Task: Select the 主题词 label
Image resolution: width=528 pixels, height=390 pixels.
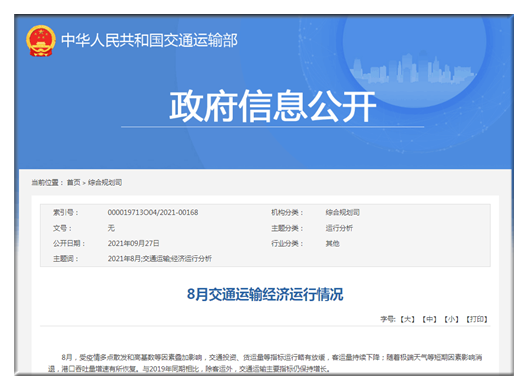Action: pyautogui.click(x=65, y=259)
